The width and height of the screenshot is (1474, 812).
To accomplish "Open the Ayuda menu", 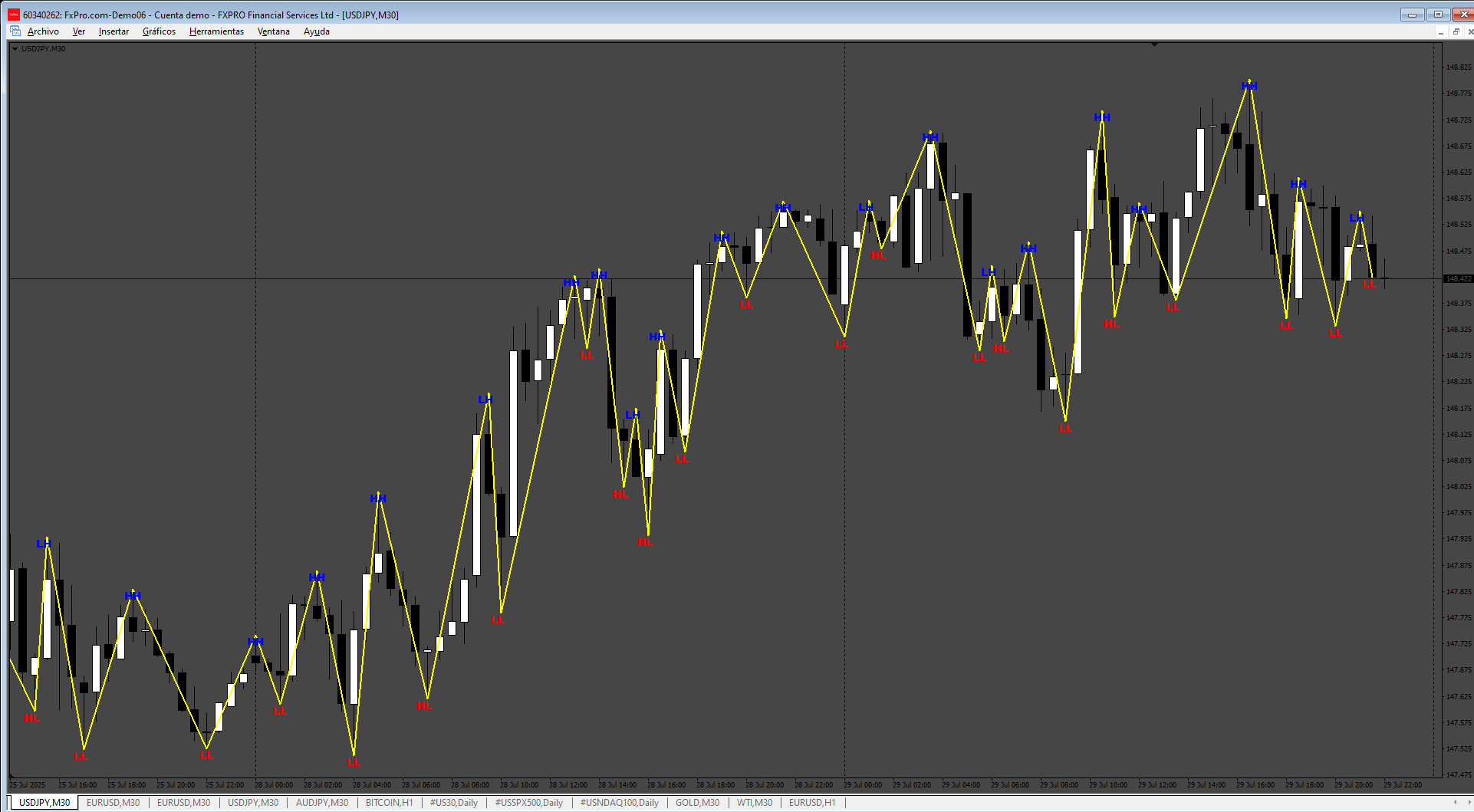I will 317,31.
